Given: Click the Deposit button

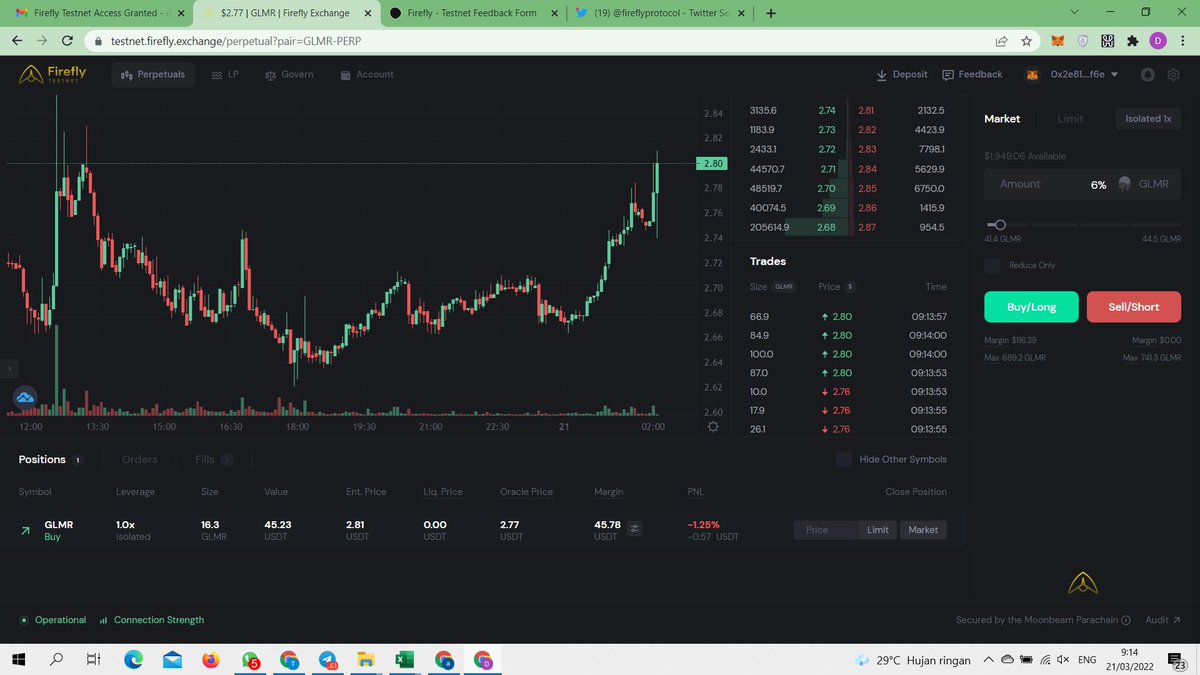Looking at the screenshot, I should coord(901,74).
